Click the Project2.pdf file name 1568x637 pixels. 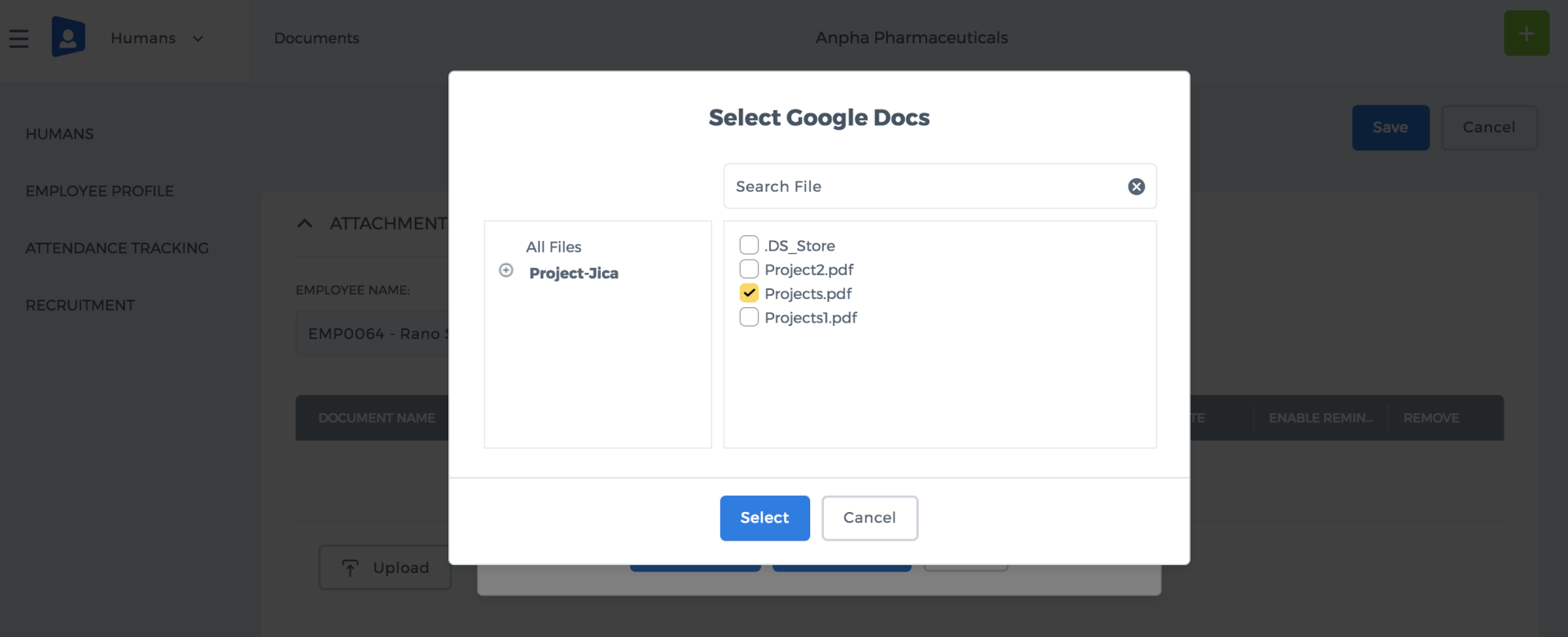pos(809,269)
